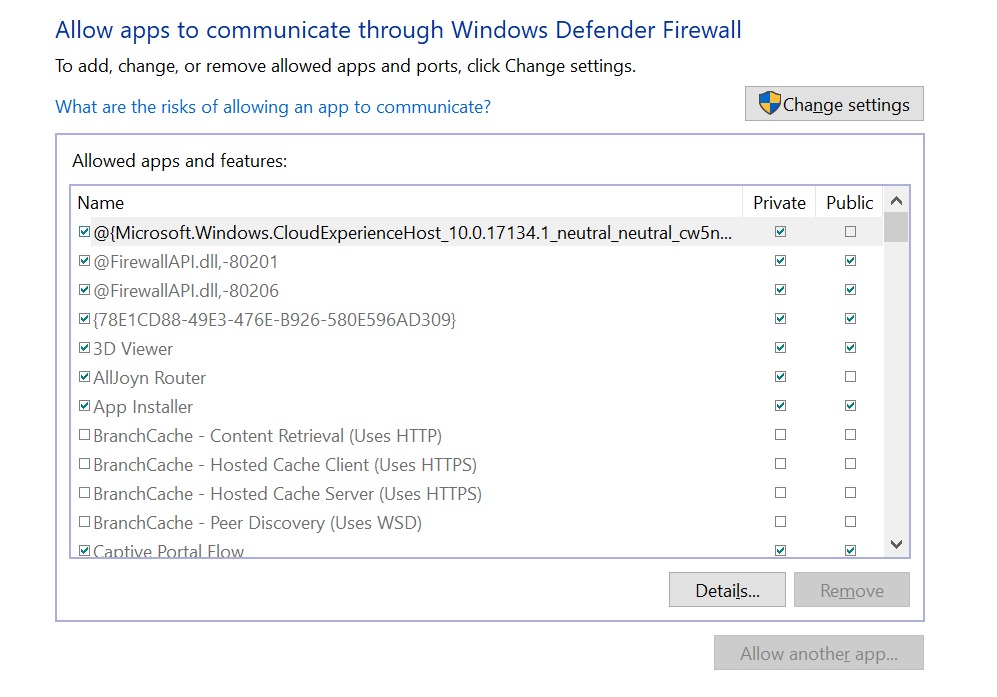Toggle Private checkbox for CloudExperienceHost

coord(780,231)
